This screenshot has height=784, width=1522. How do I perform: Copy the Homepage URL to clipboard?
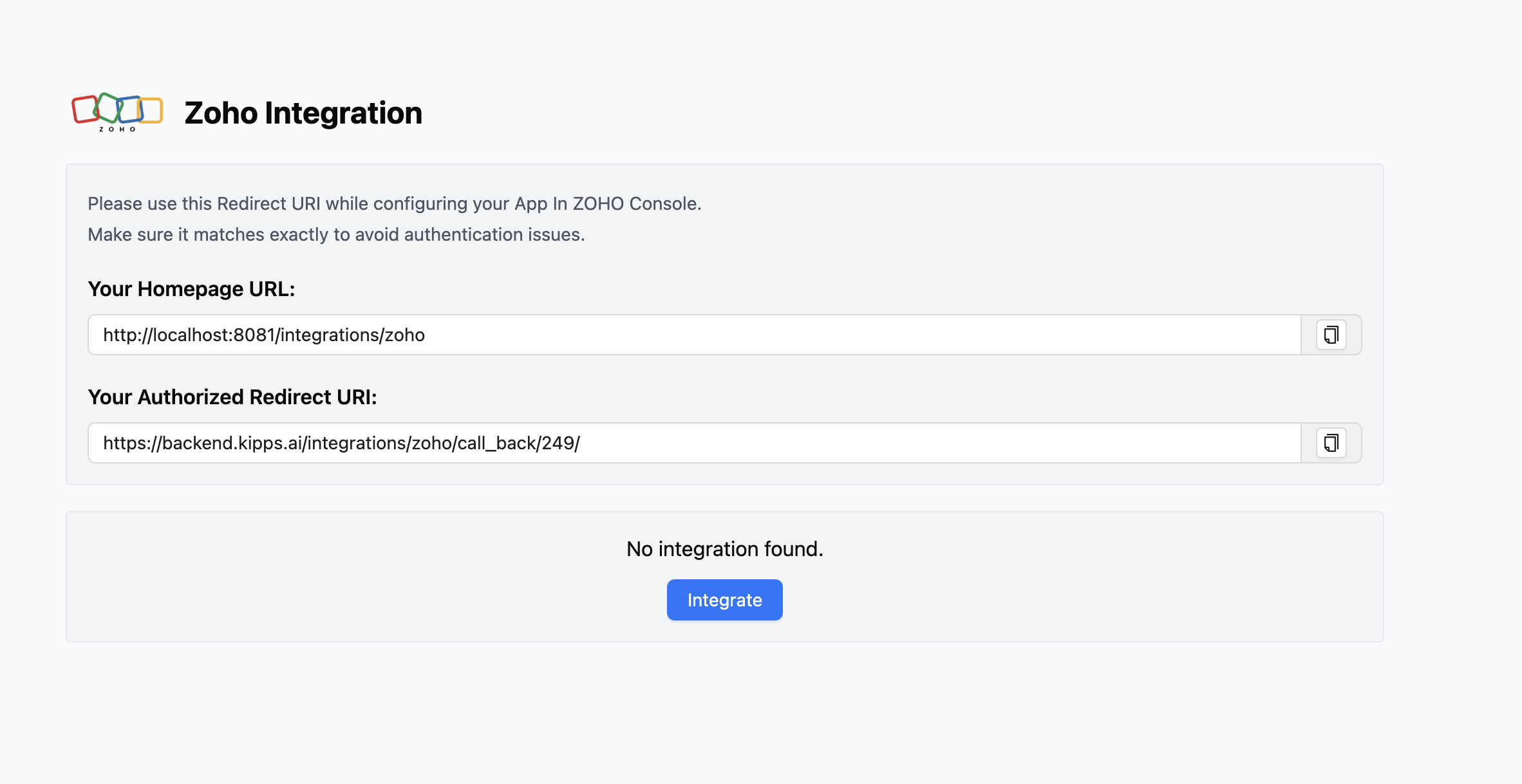[1331, 335]
